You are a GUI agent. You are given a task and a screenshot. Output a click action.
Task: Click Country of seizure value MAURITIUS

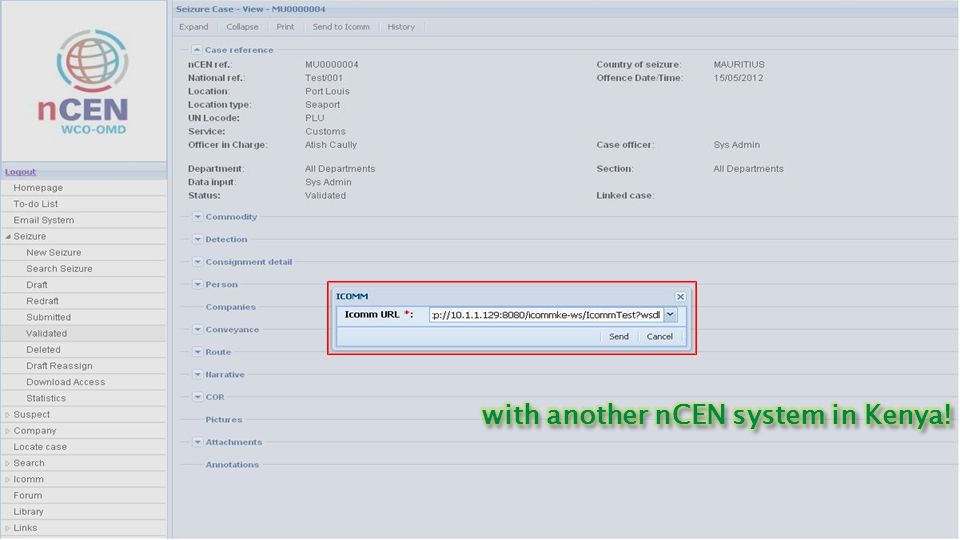[739, 64]
